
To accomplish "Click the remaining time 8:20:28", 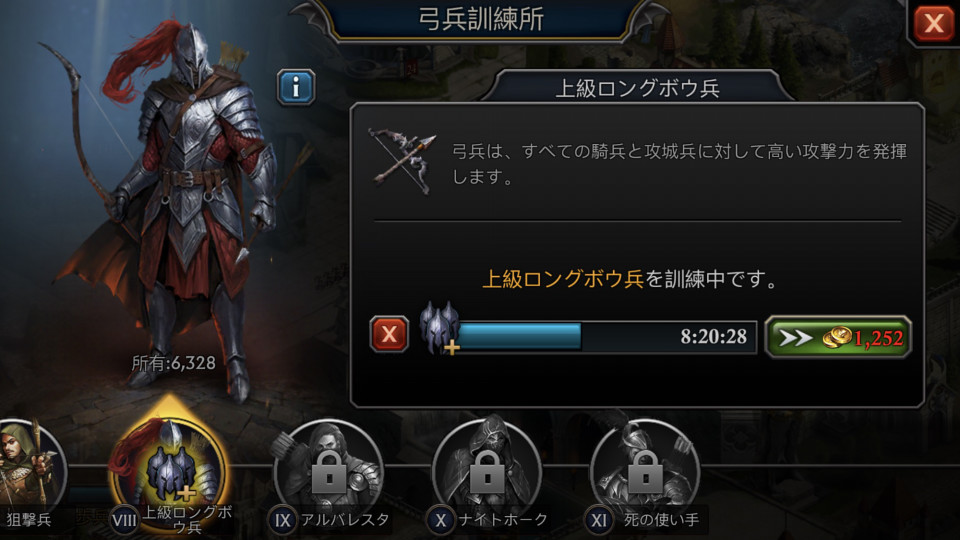I will click(713, 336).
